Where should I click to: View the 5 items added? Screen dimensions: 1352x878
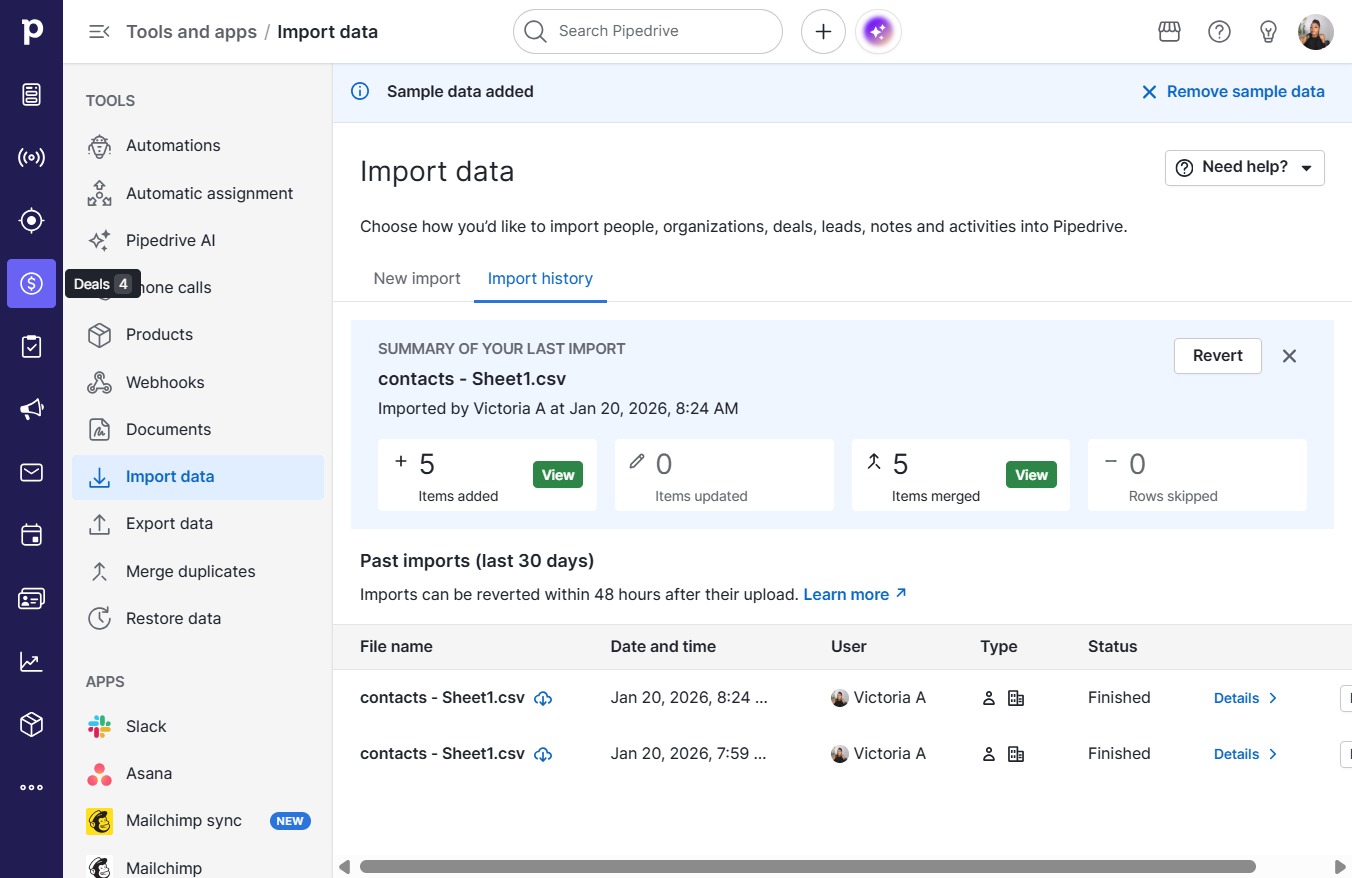pyautogui.click(x=558, y=475)
